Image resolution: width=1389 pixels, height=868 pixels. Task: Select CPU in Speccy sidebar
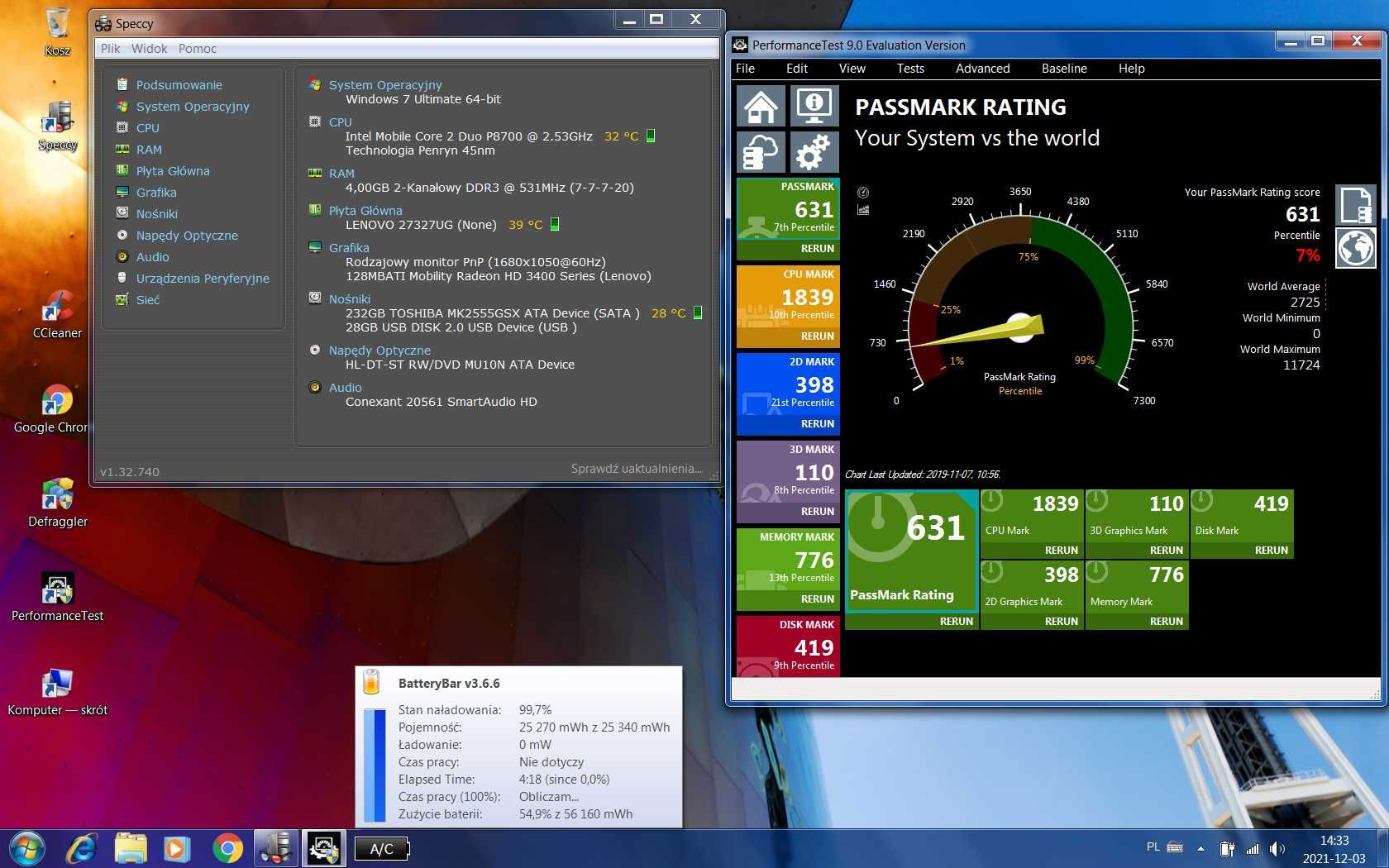pos(147,128)
